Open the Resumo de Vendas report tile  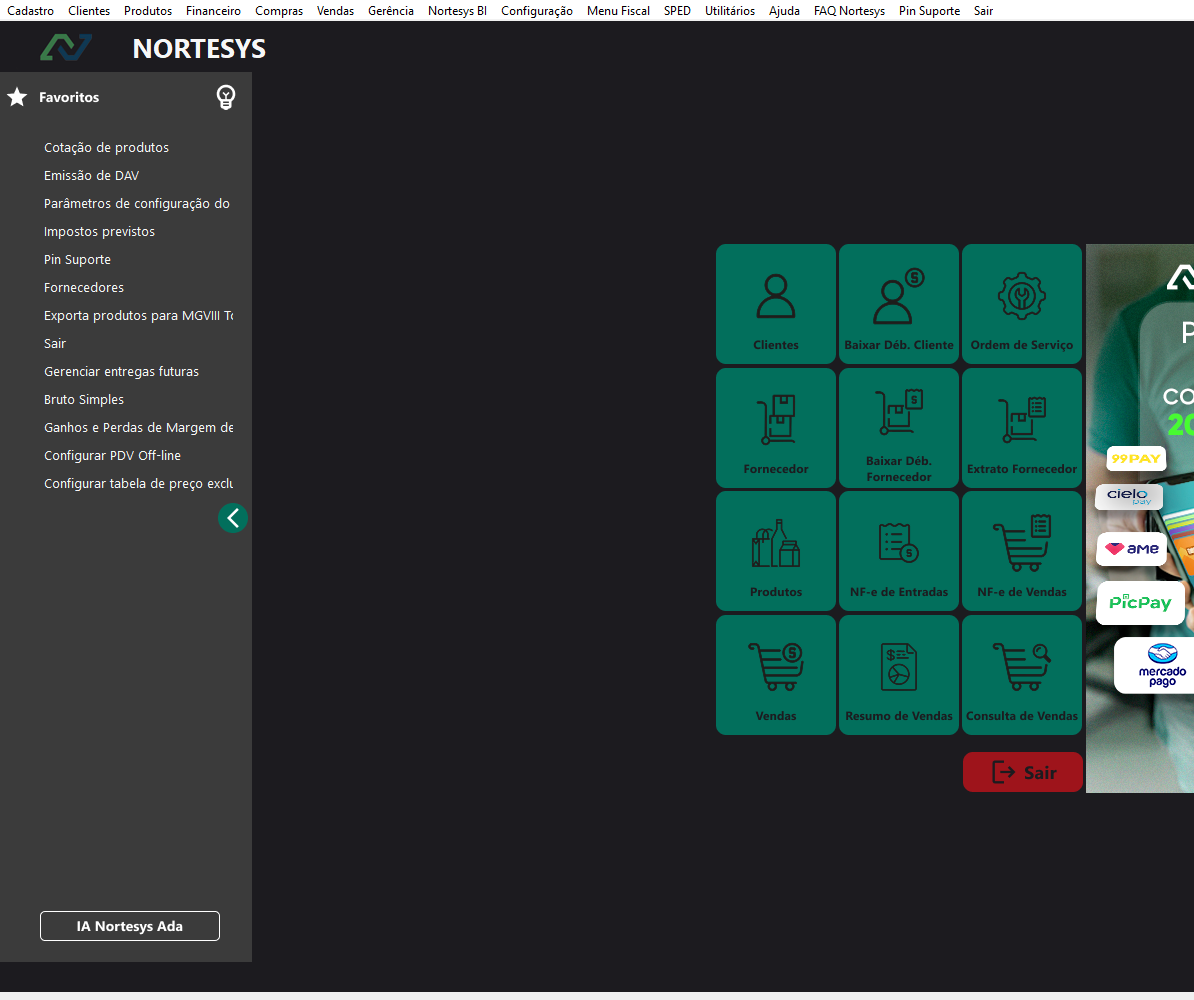tap(898, 674)
